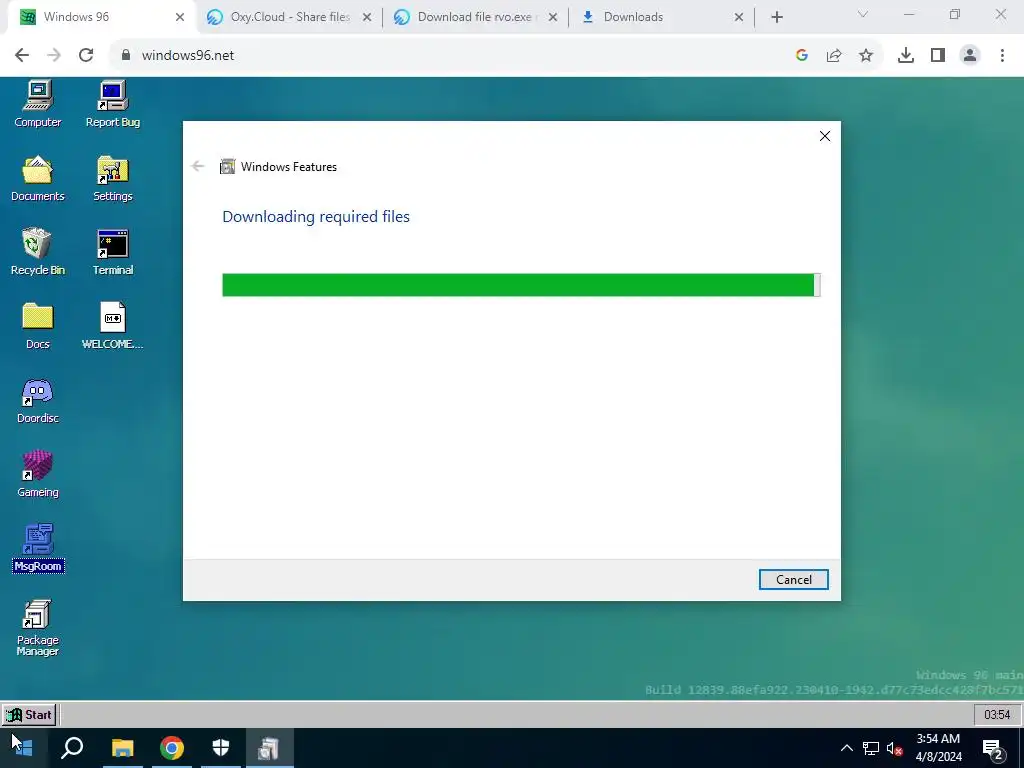Open the tab search dropdown chevron
This screenshot has height=768, width=1024.
863,14
